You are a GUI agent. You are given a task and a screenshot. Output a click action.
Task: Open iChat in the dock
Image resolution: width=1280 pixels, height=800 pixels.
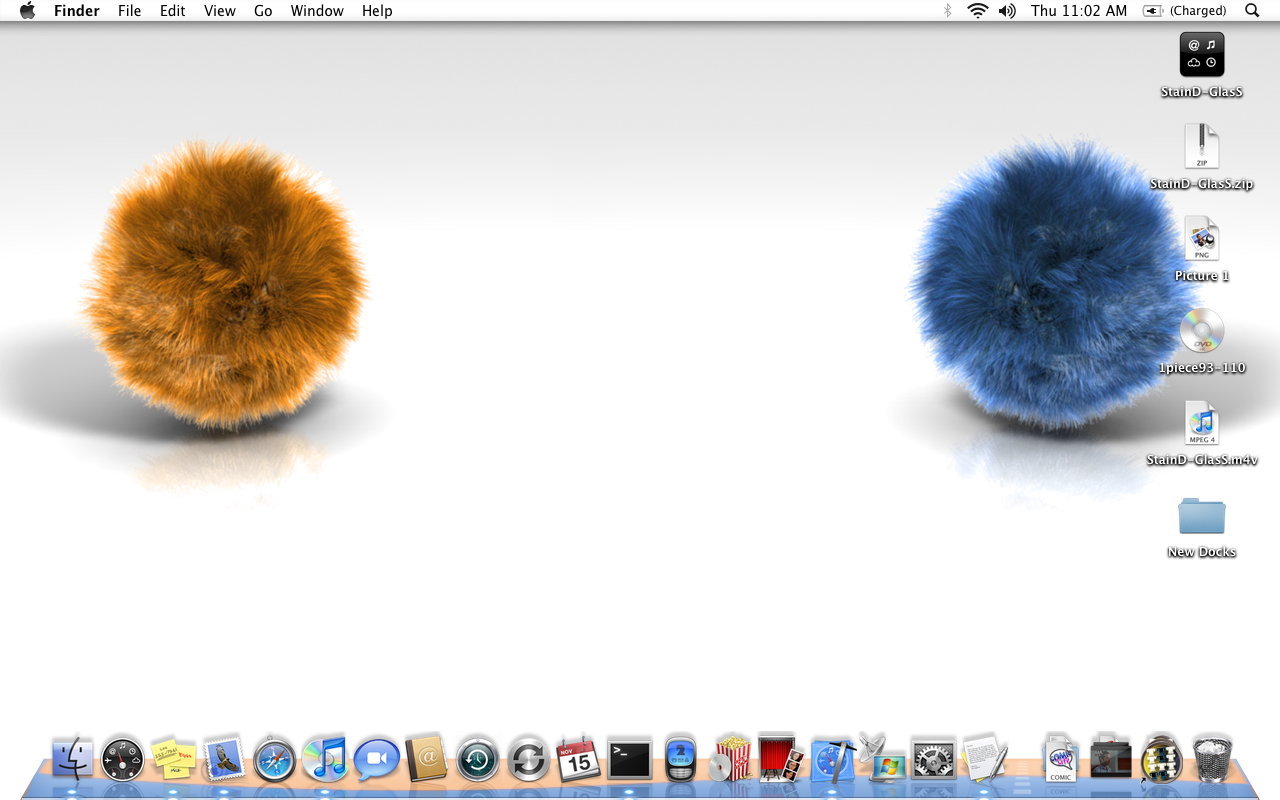point(376,761)
